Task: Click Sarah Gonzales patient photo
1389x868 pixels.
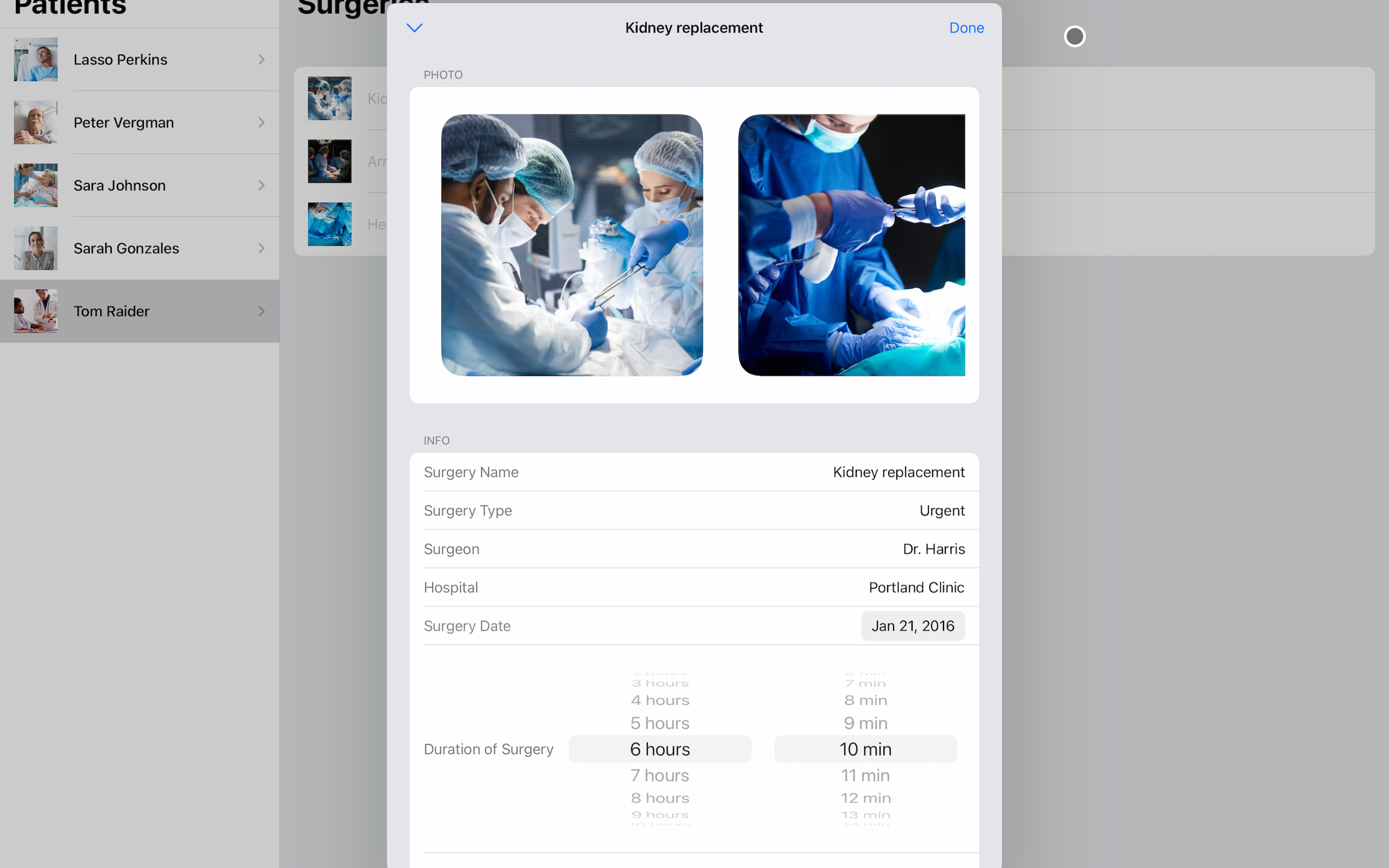Action: tap(36, 248)
